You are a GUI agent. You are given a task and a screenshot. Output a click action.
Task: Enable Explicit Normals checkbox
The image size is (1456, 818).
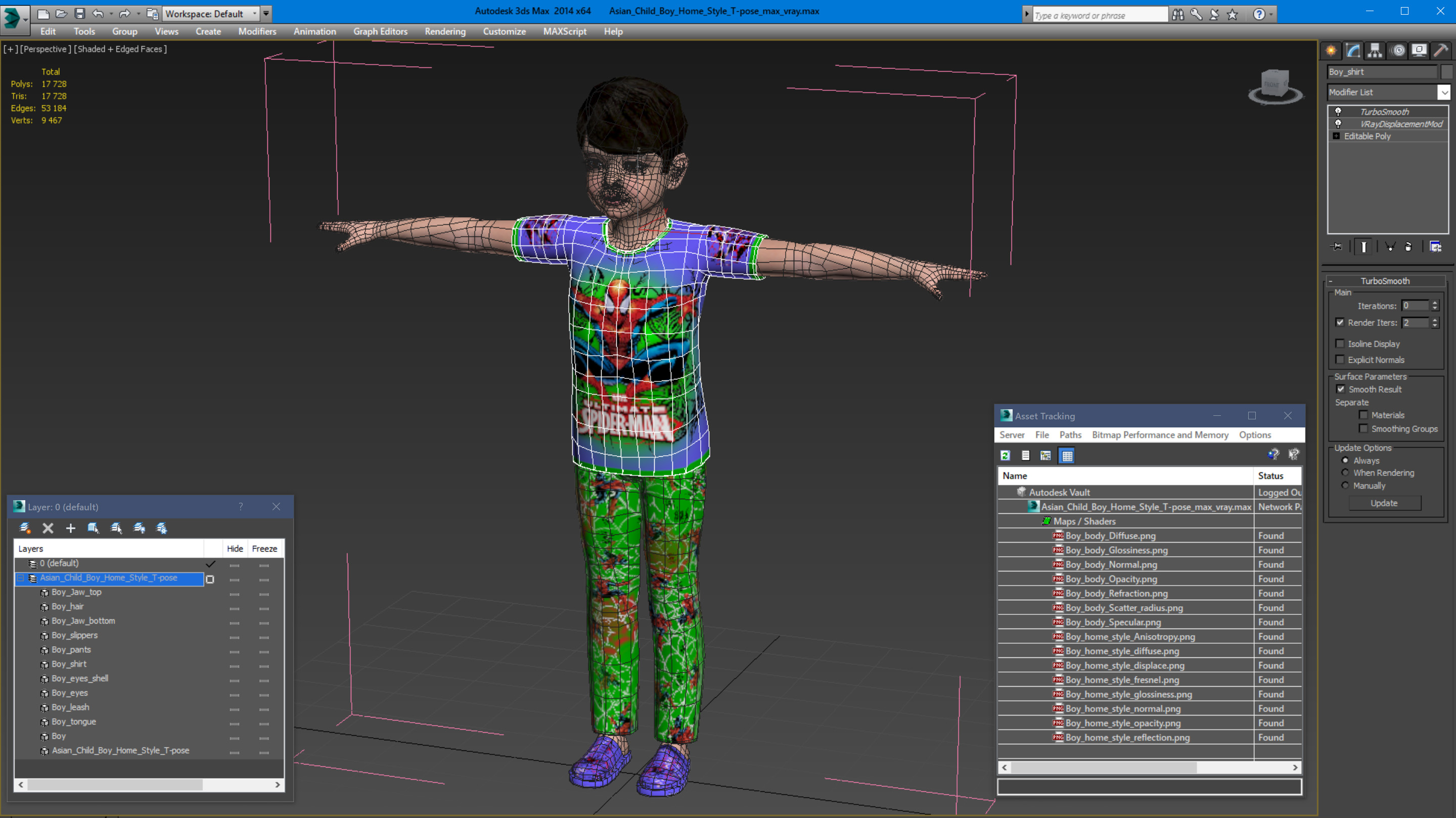tap(1340, 359)
